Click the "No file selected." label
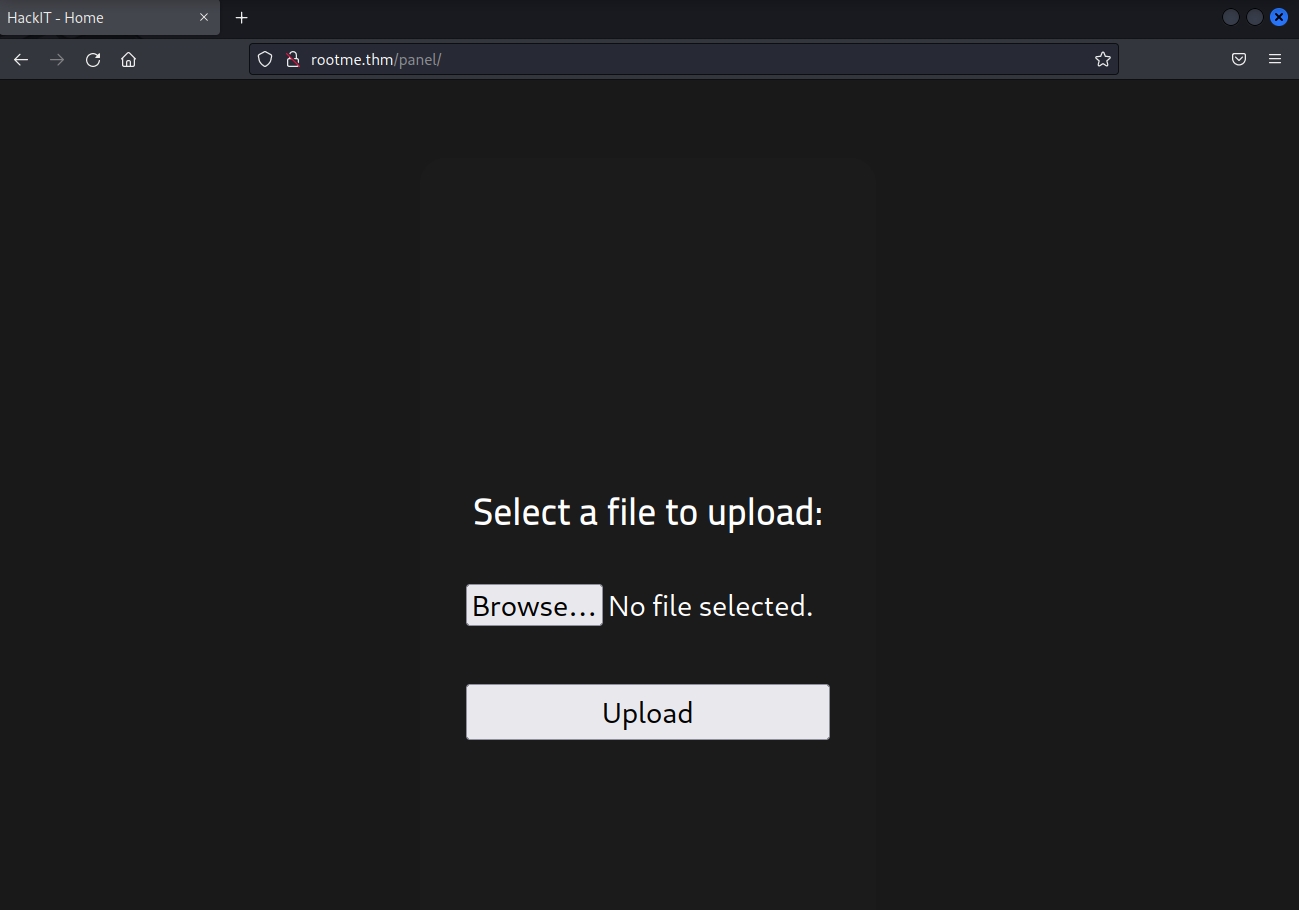The height and width of the screenshot is (910, 1299). (711, 606)
